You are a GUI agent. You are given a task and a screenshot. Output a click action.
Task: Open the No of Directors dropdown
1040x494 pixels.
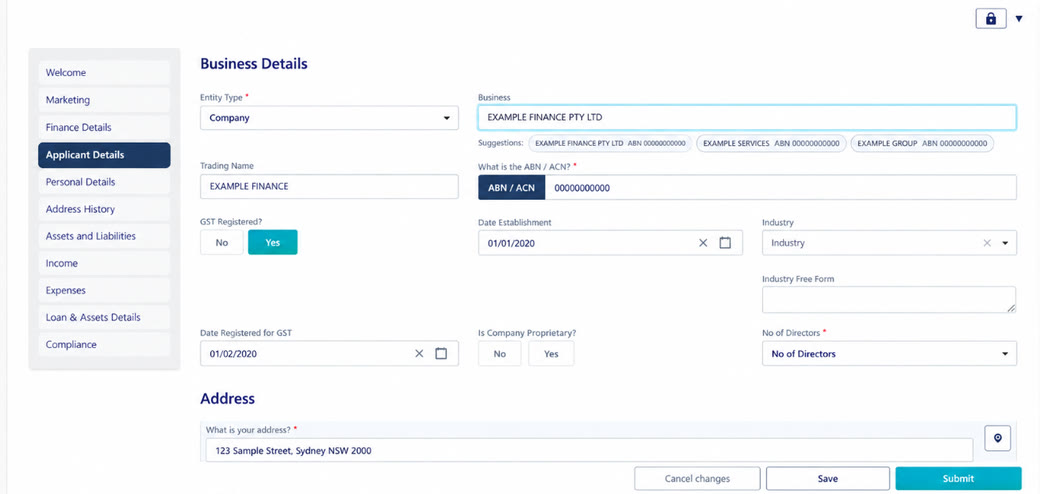889,353
